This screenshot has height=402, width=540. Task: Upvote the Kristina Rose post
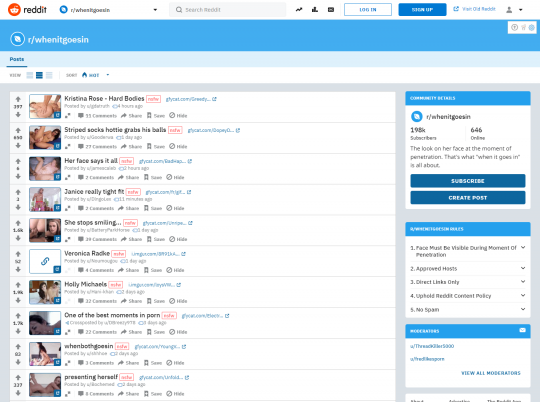[18, 99]
